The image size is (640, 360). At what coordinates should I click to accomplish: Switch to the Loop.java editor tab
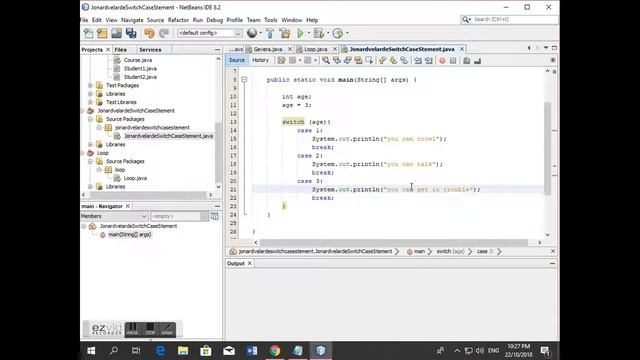coord(315,49)
